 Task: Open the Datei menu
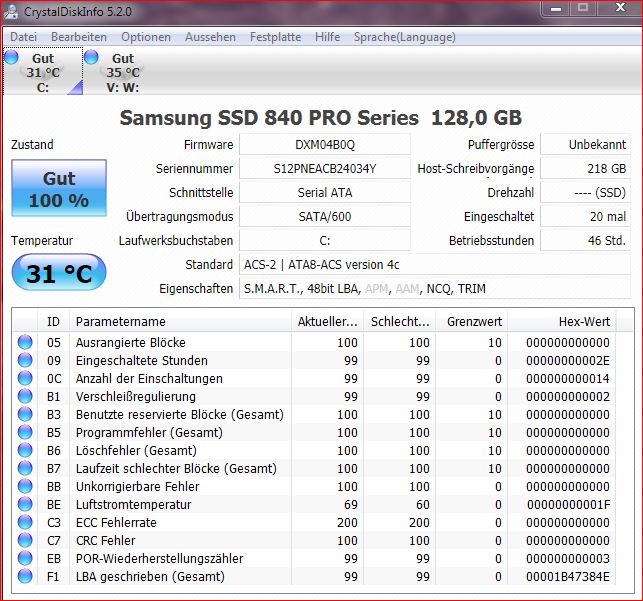(x=23, y=37)
